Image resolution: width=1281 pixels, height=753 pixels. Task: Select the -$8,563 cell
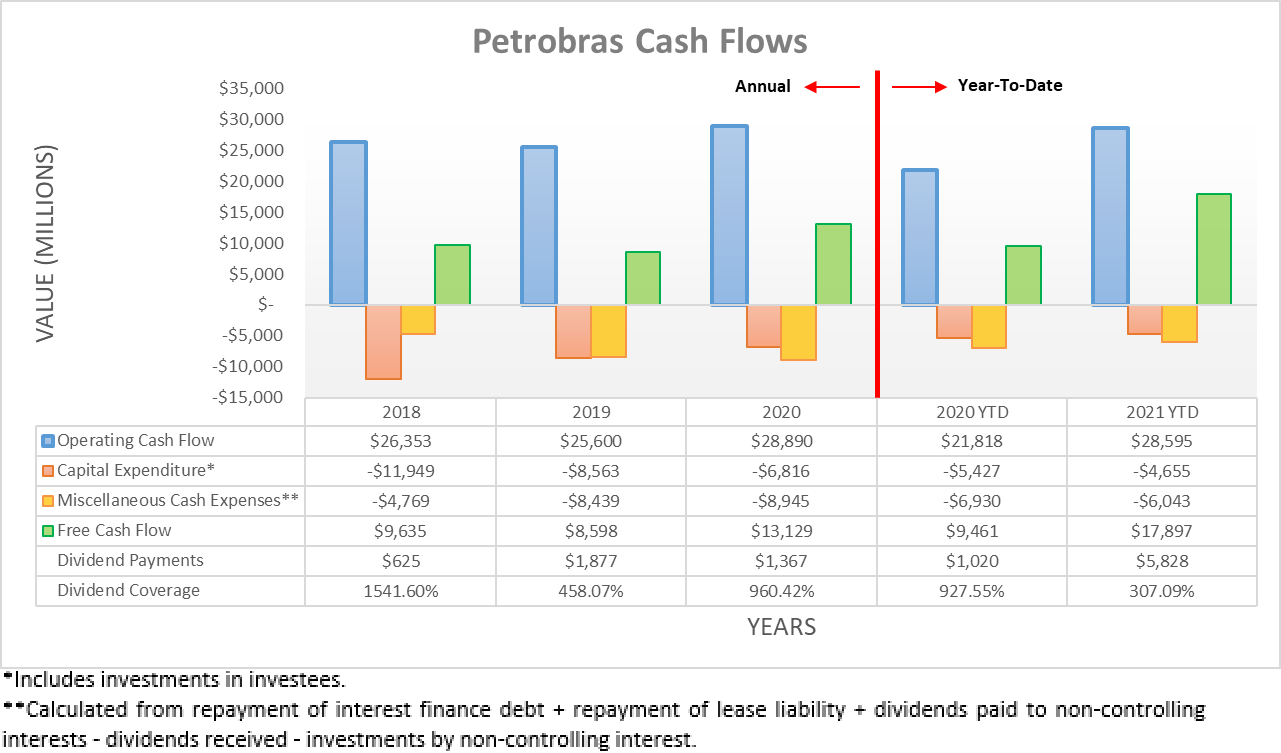(591, 471)
